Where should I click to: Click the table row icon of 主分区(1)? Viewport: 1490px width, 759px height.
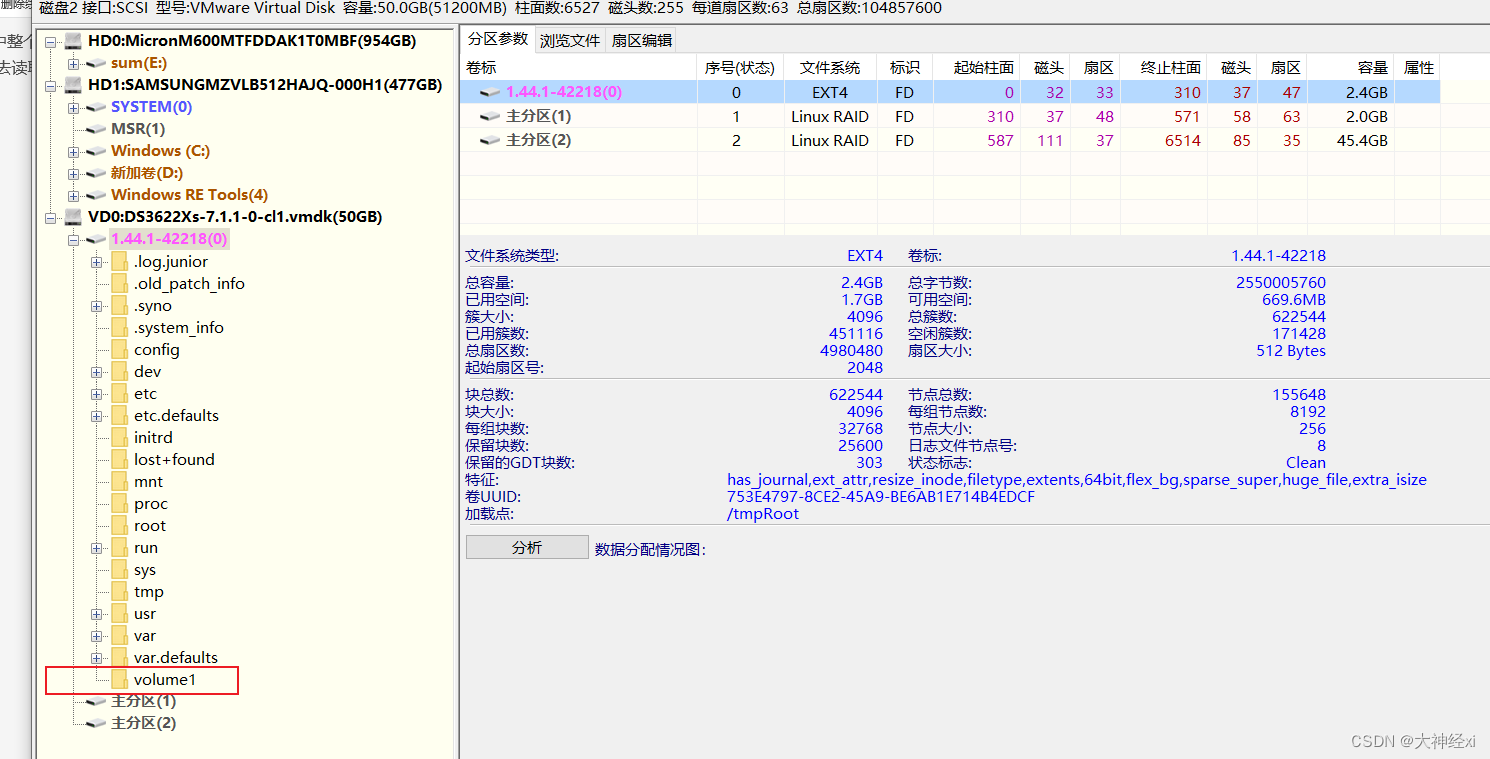tap(490, 116)
